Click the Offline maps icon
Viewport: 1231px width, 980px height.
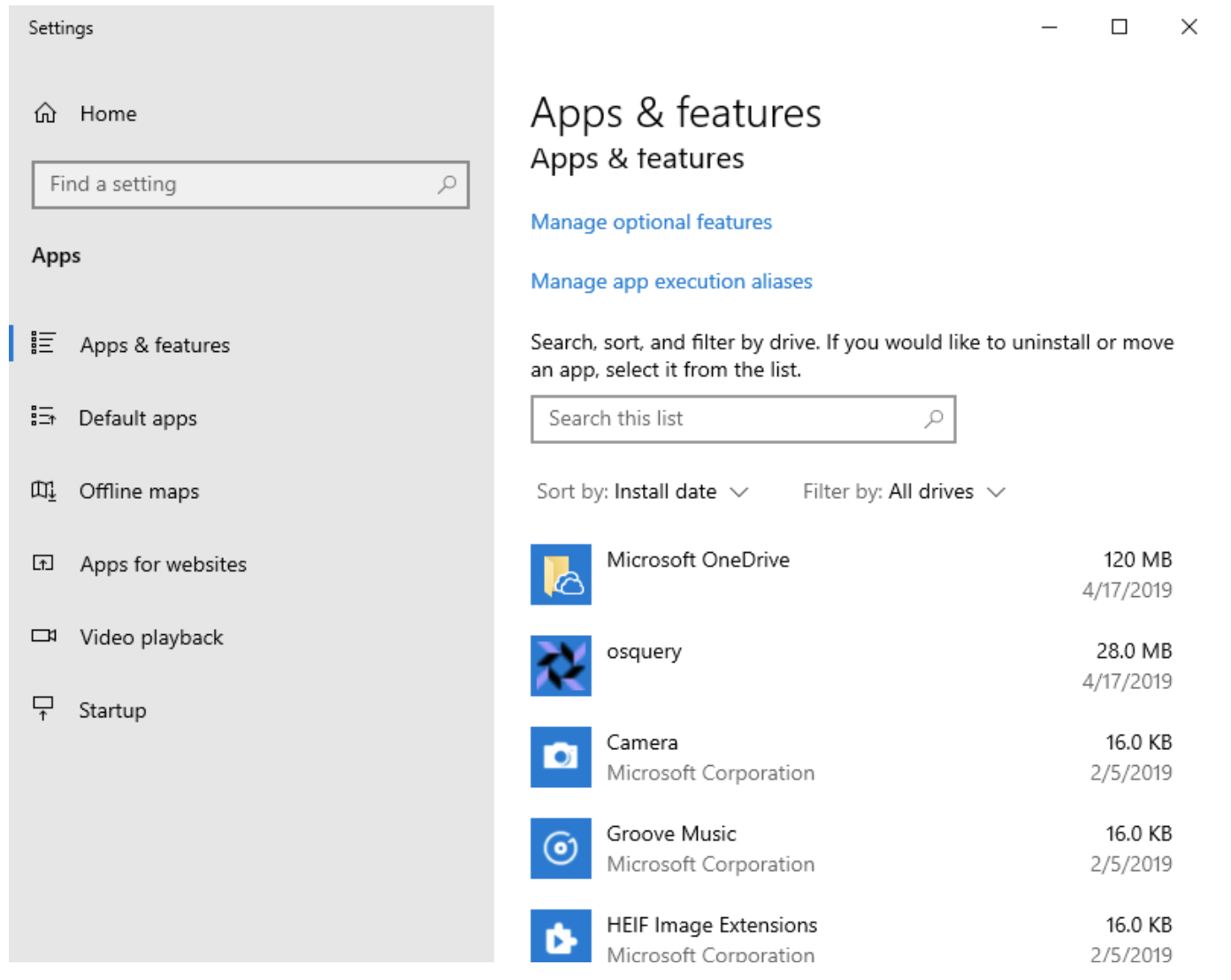43,490
